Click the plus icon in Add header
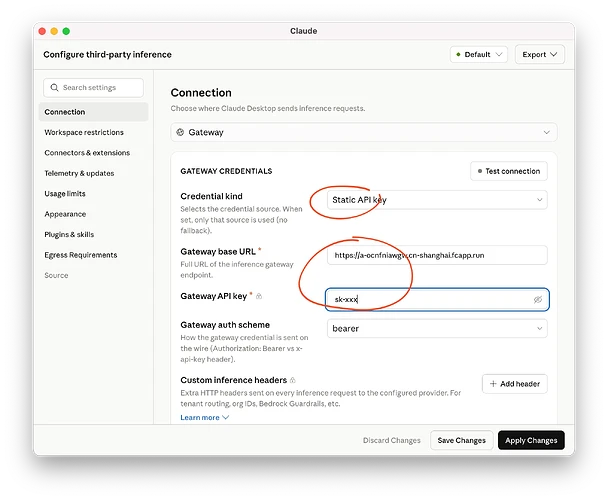 tap(493, 384)
